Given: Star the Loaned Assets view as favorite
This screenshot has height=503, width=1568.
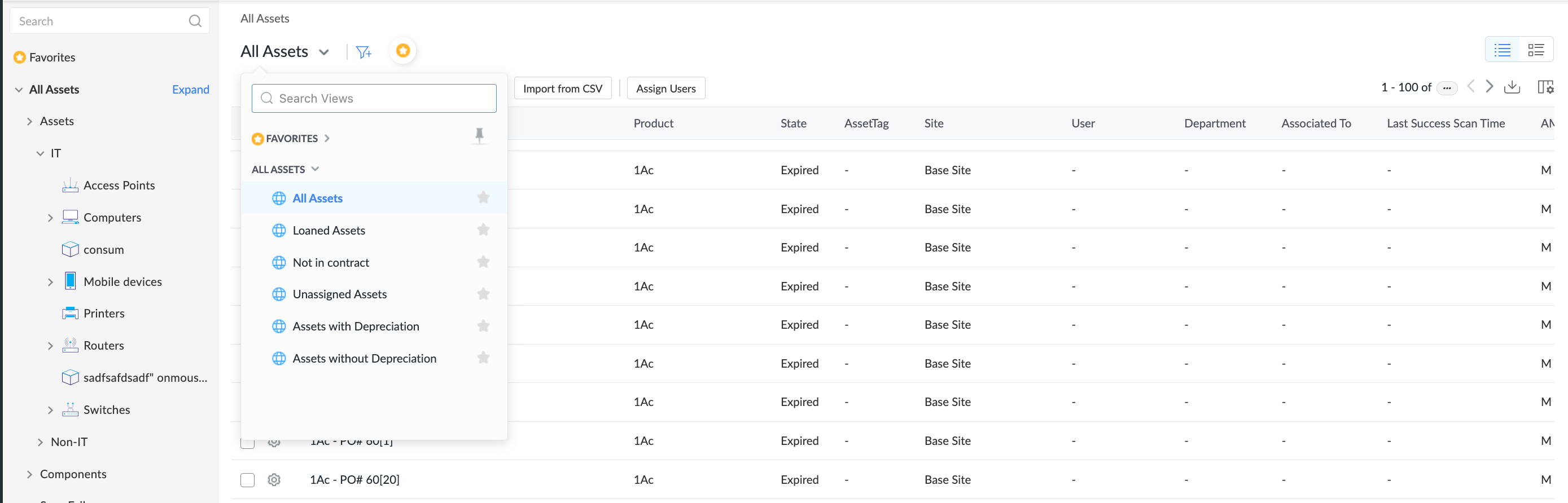Looking at the screenshot, I should click(483, 230).
